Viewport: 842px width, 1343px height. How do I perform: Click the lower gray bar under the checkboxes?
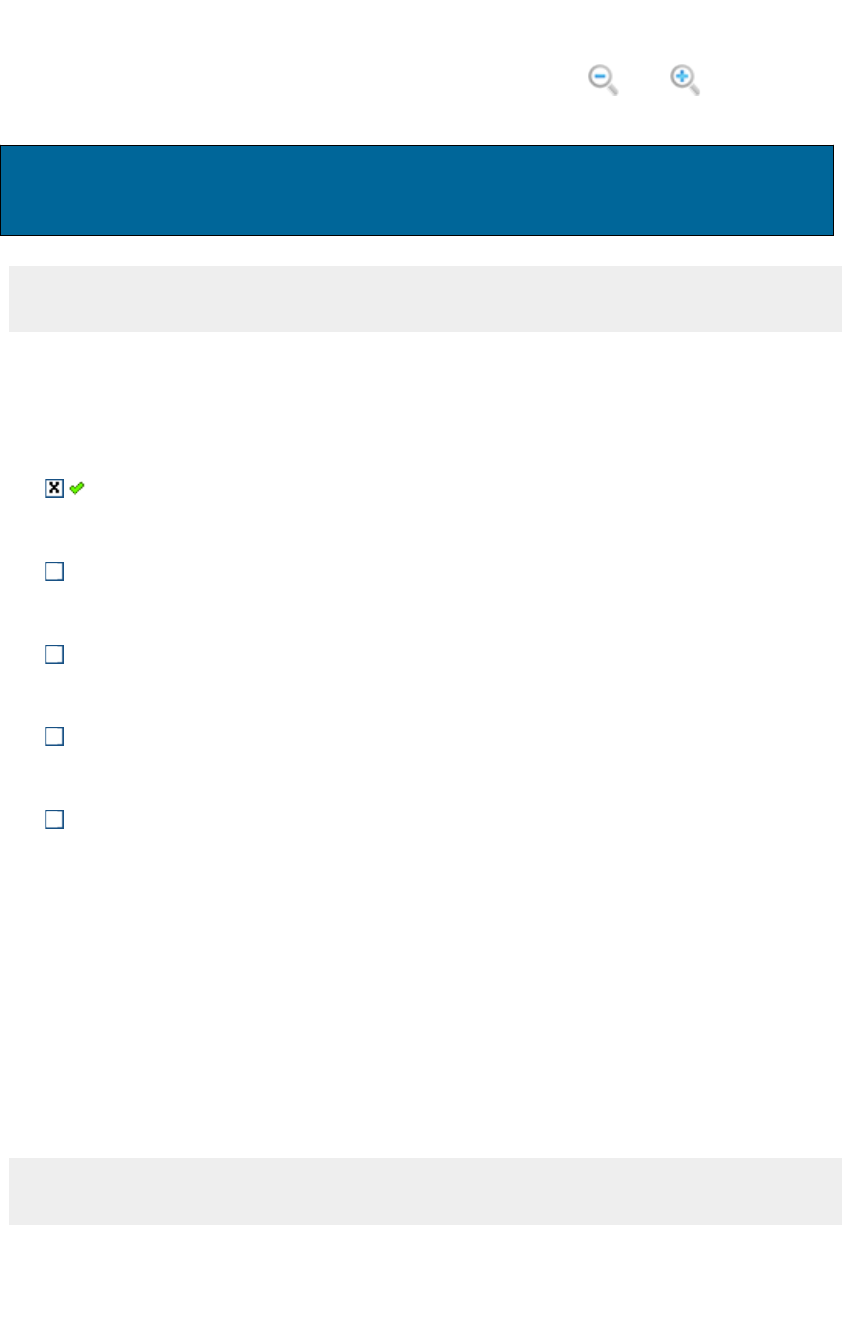(x=425, y=1191)
